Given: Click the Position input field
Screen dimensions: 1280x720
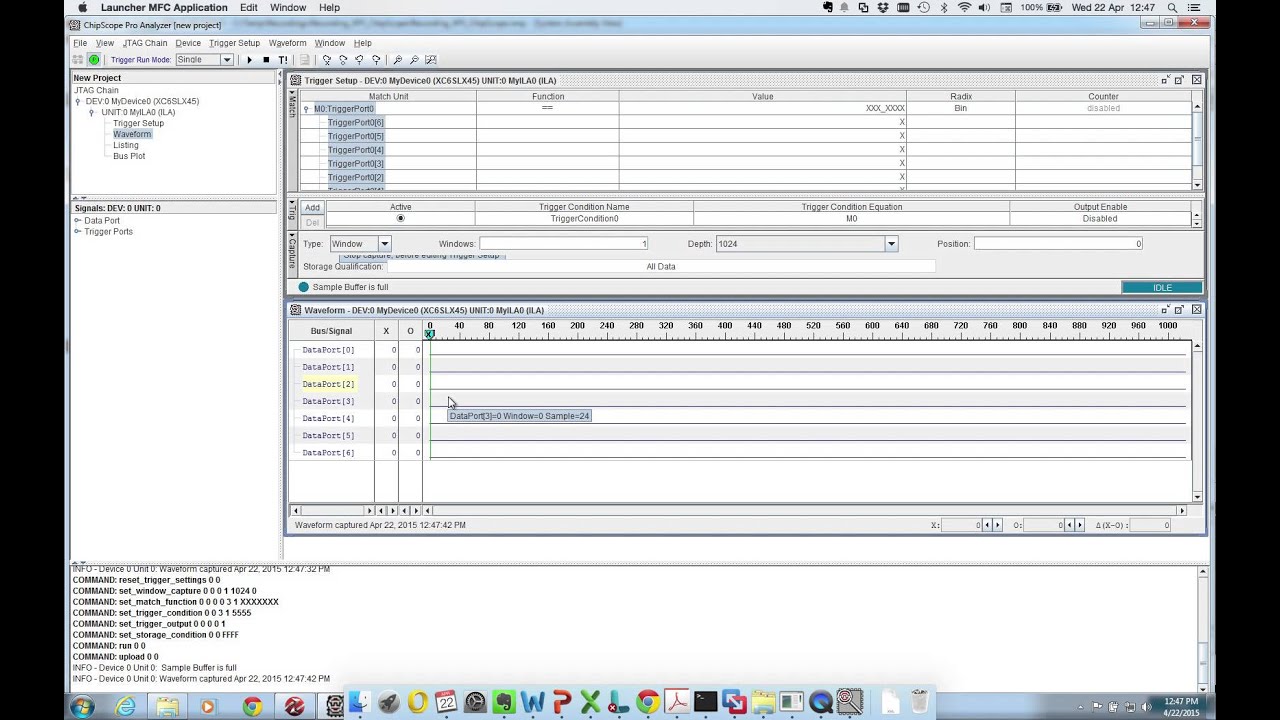Looking at the screenshot, I should 1058,244.
